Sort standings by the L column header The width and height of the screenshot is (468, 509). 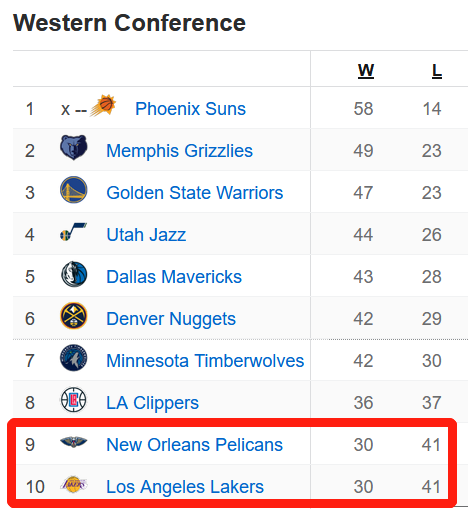[x=437, y=71]
